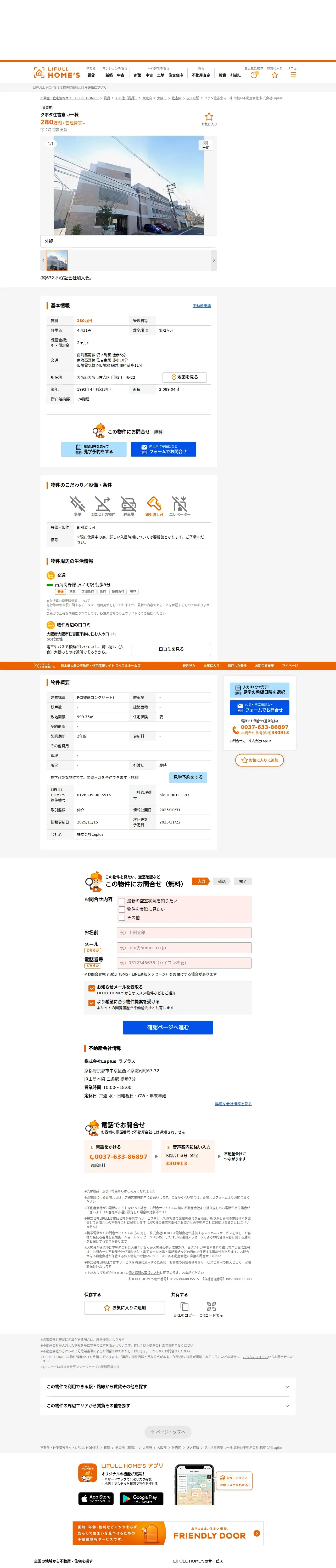Click 地図を見る map button
The width and height of the screenshot is (336, 1568).
coord(185,377)
